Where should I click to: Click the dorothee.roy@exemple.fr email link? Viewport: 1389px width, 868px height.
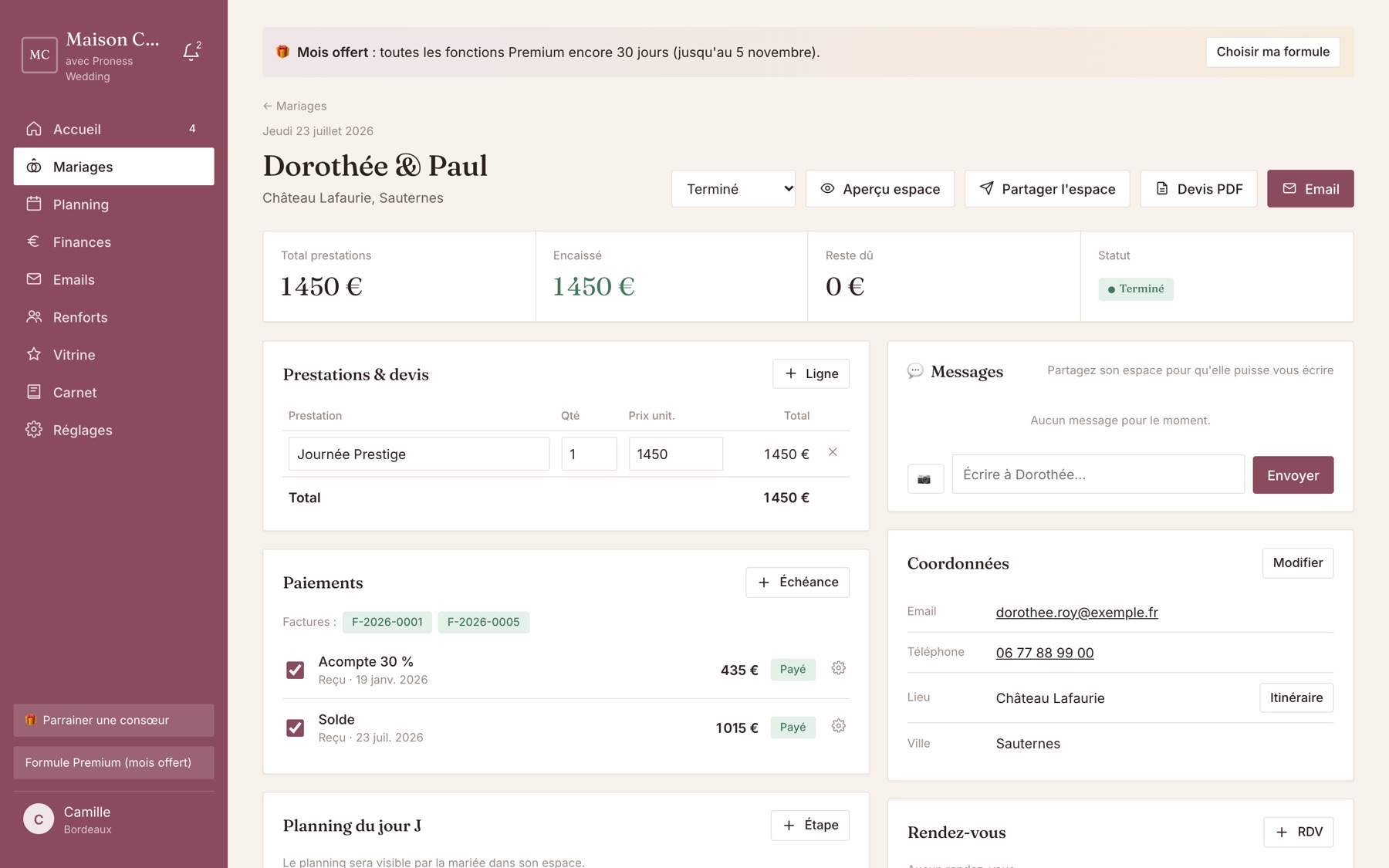[1076, 612]
